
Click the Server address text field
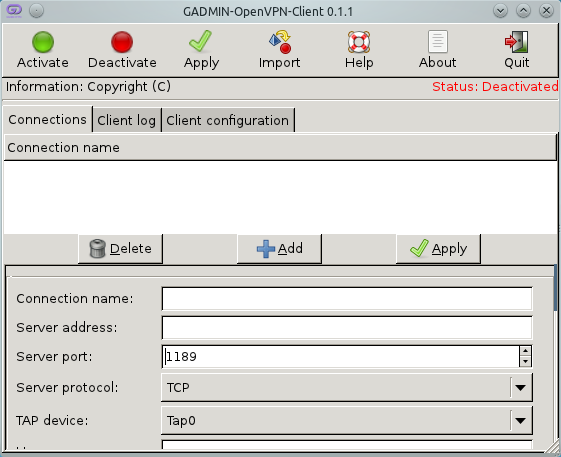pos(347,327)
